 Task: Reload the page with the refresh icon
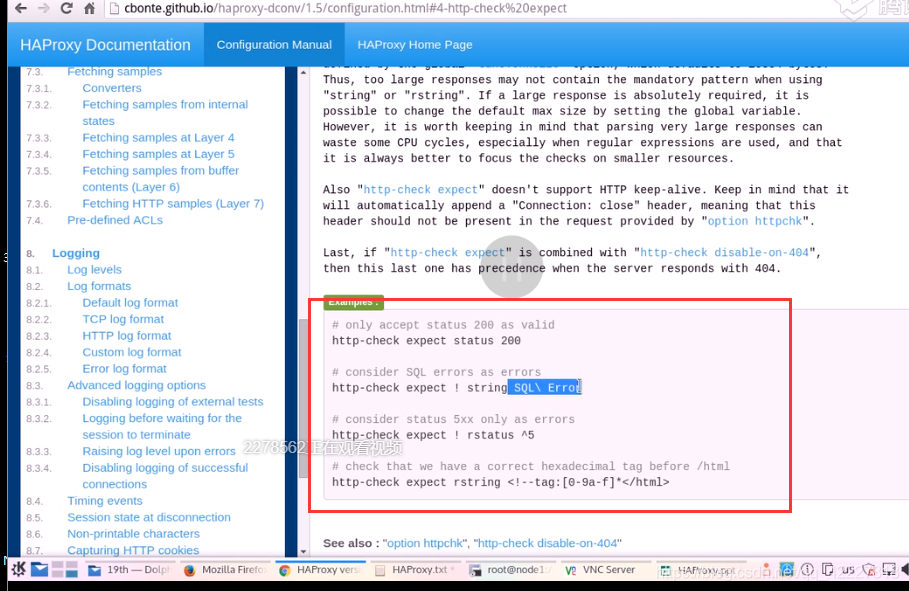pos(66,8)
